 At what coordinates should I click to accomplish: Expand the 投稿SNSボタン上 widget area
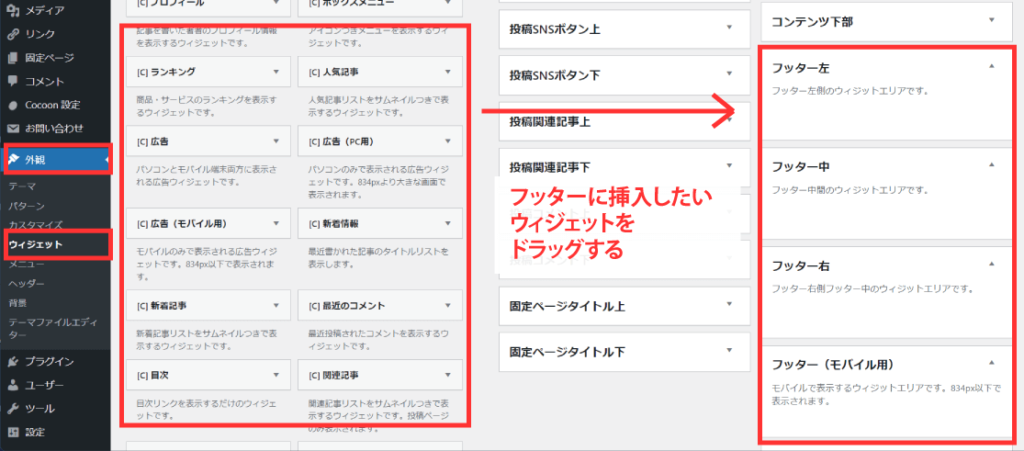[x=731, y=29]
